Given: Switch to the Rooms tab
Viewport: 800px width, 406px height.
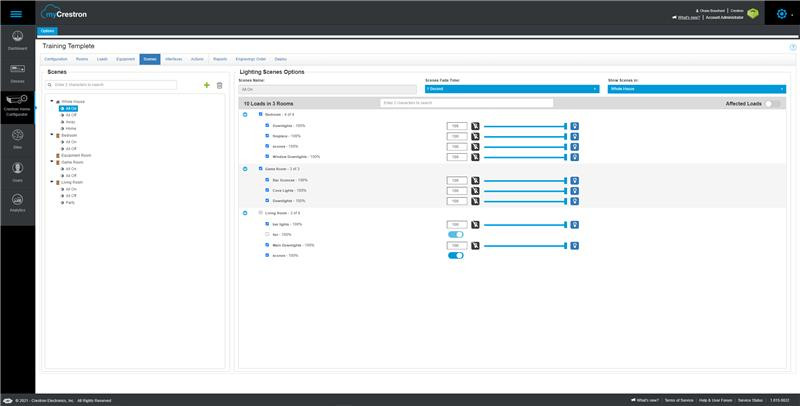Looking at the screenshot, I should point(82,59).
